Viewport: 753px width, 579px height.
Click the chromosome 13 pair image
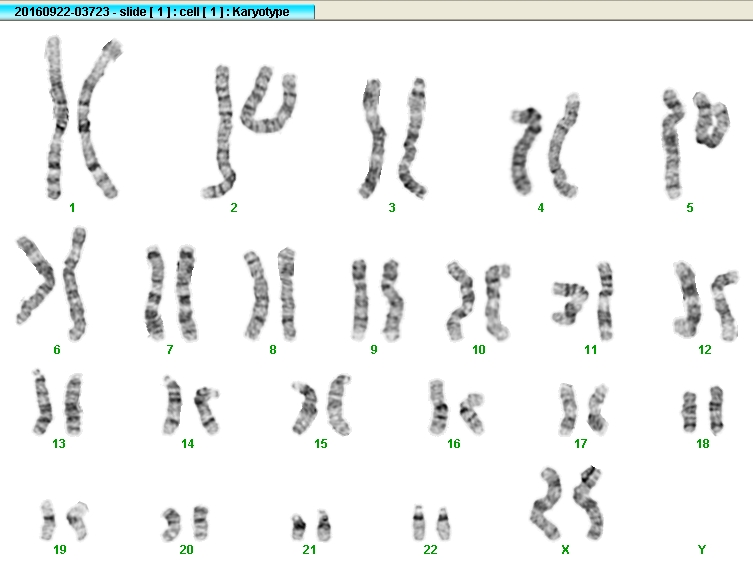point(58,402)
